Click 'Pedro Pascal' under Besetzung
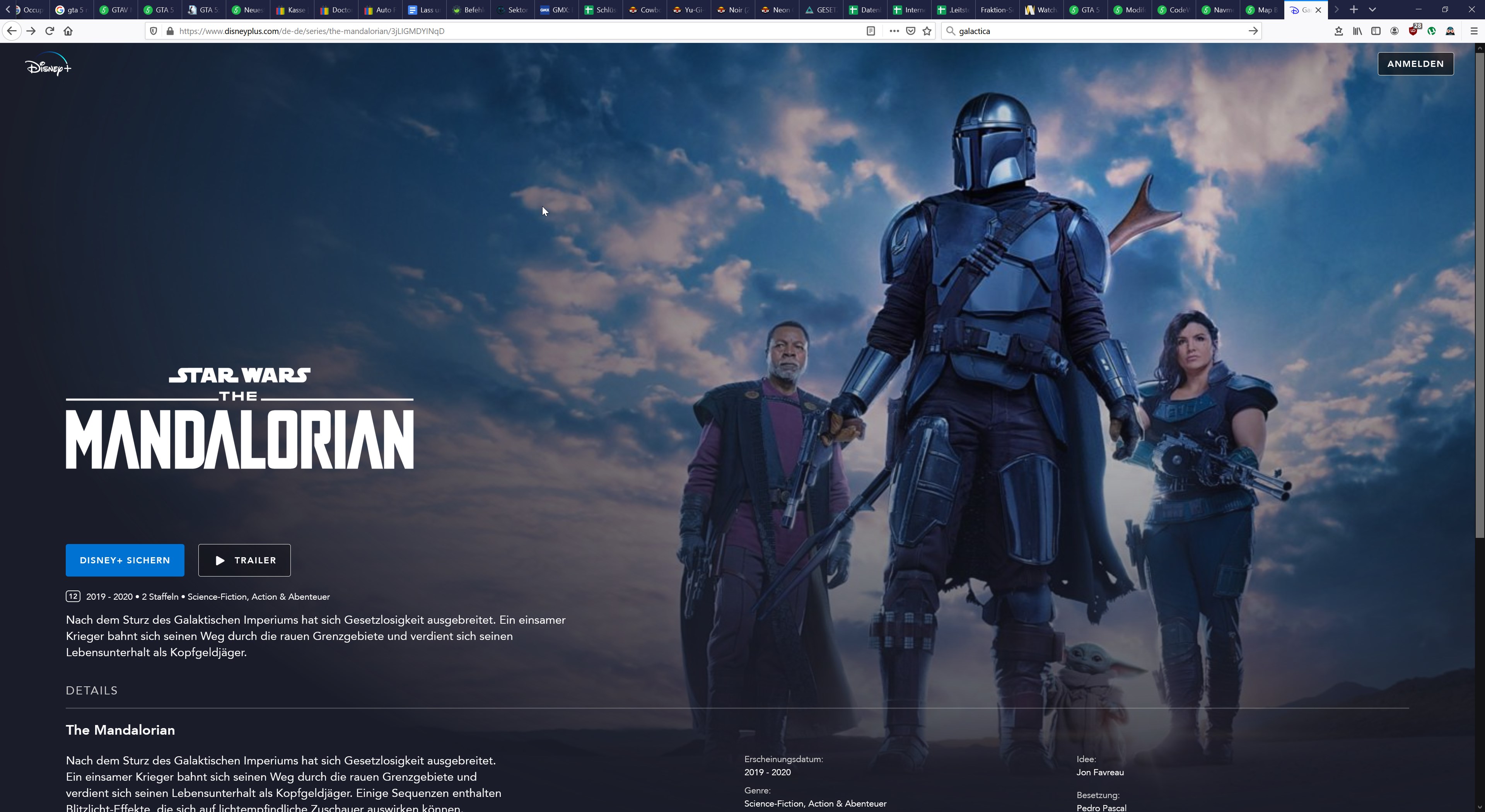The image size is (1485, 812). click(1101, 807)
